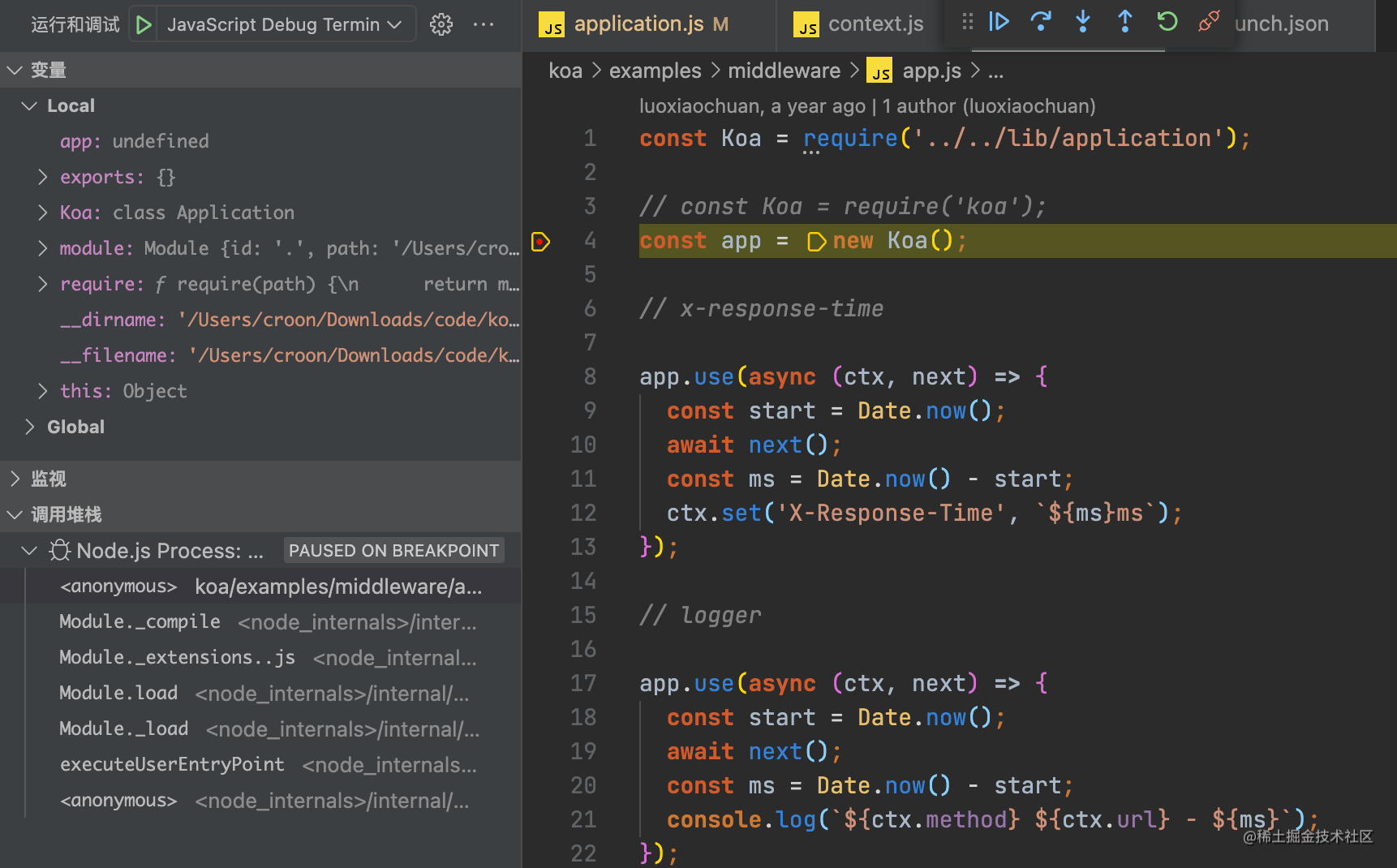Click examples in the breadcrumb
Image resolution: width=1397 pixels, height=868 pixels.
coord(655,71)
